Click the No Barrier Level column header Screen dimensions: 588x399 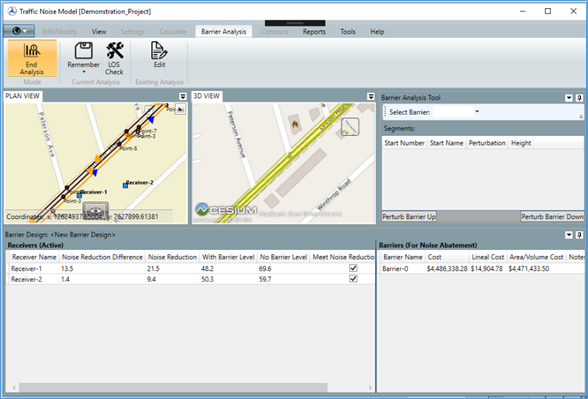(284, 257)
